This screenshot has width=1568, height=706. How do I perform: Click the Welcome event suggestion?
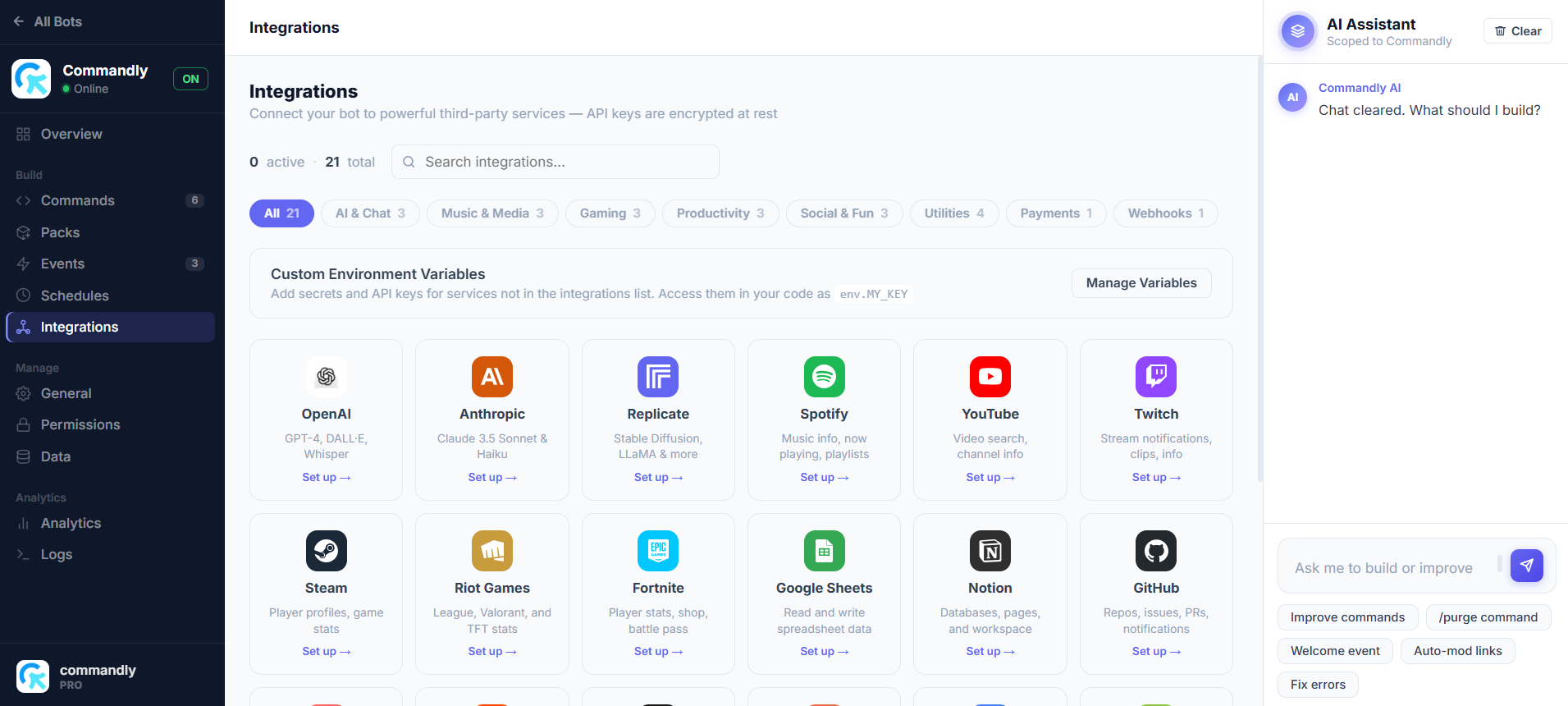coord(1335,651)
